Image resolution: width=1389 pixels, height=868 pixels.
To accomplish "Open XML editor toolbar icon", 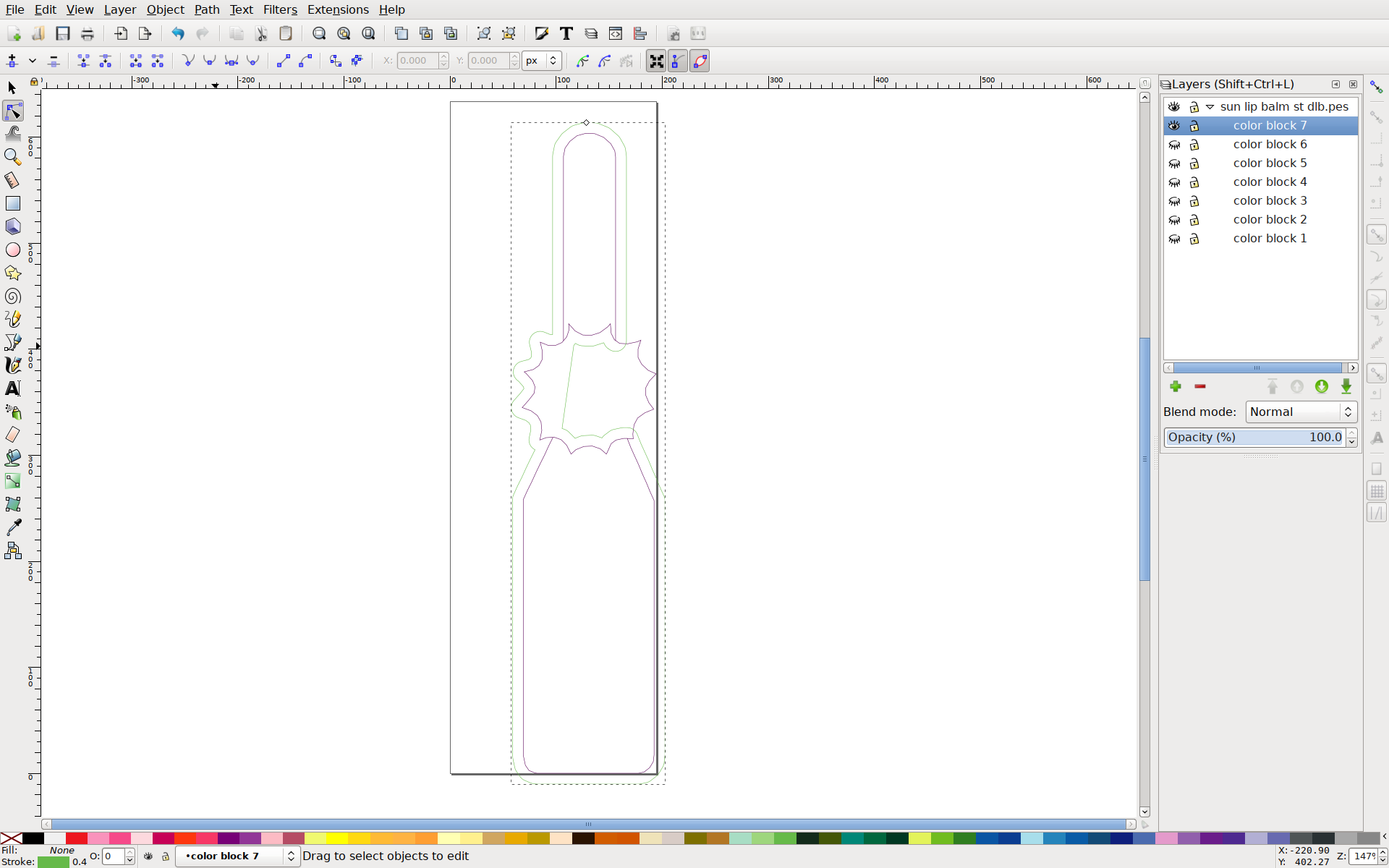I will [x=616, y=34].
